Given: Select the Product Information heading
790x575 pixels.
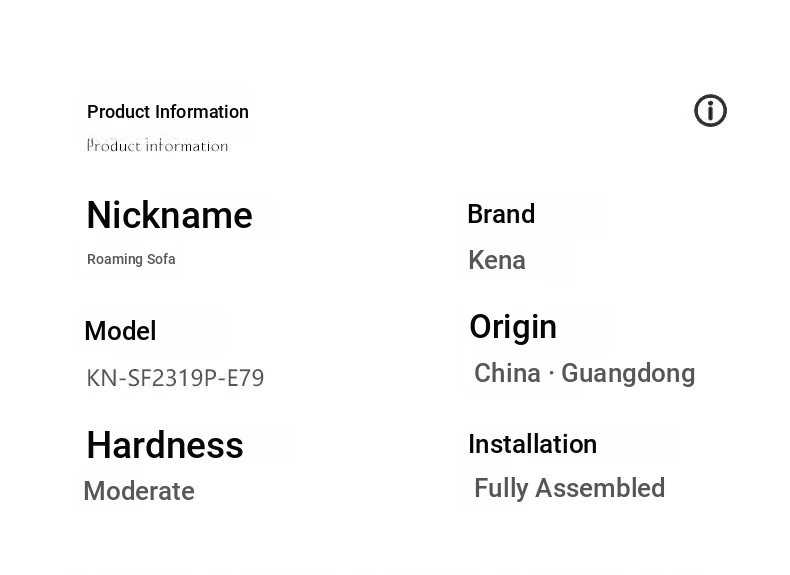Looking at the screenshot, I should pyautogui.click(x=168, y=112).
